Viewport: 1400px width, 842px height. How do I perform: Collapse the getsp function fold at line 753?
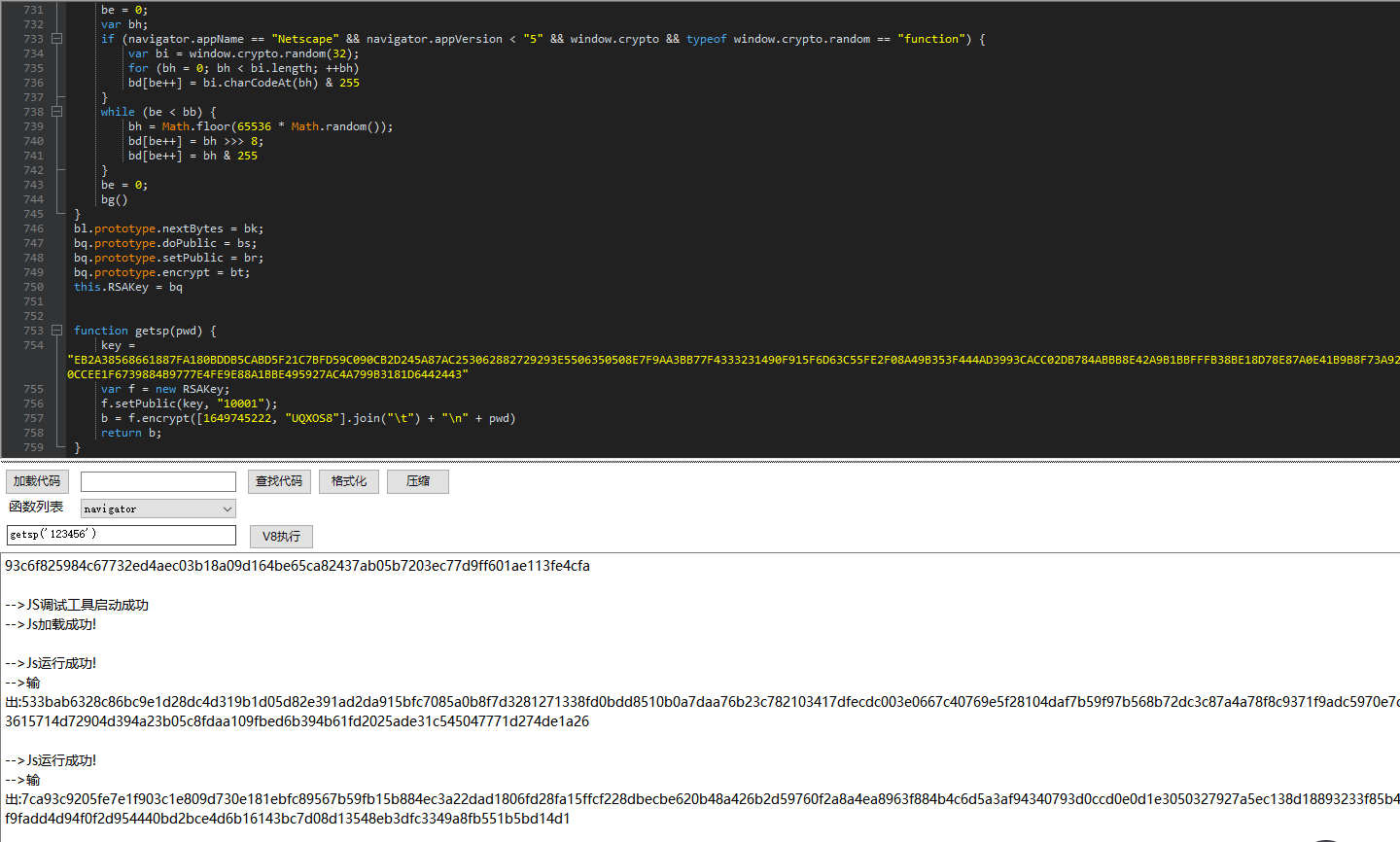tap(56, 331)
